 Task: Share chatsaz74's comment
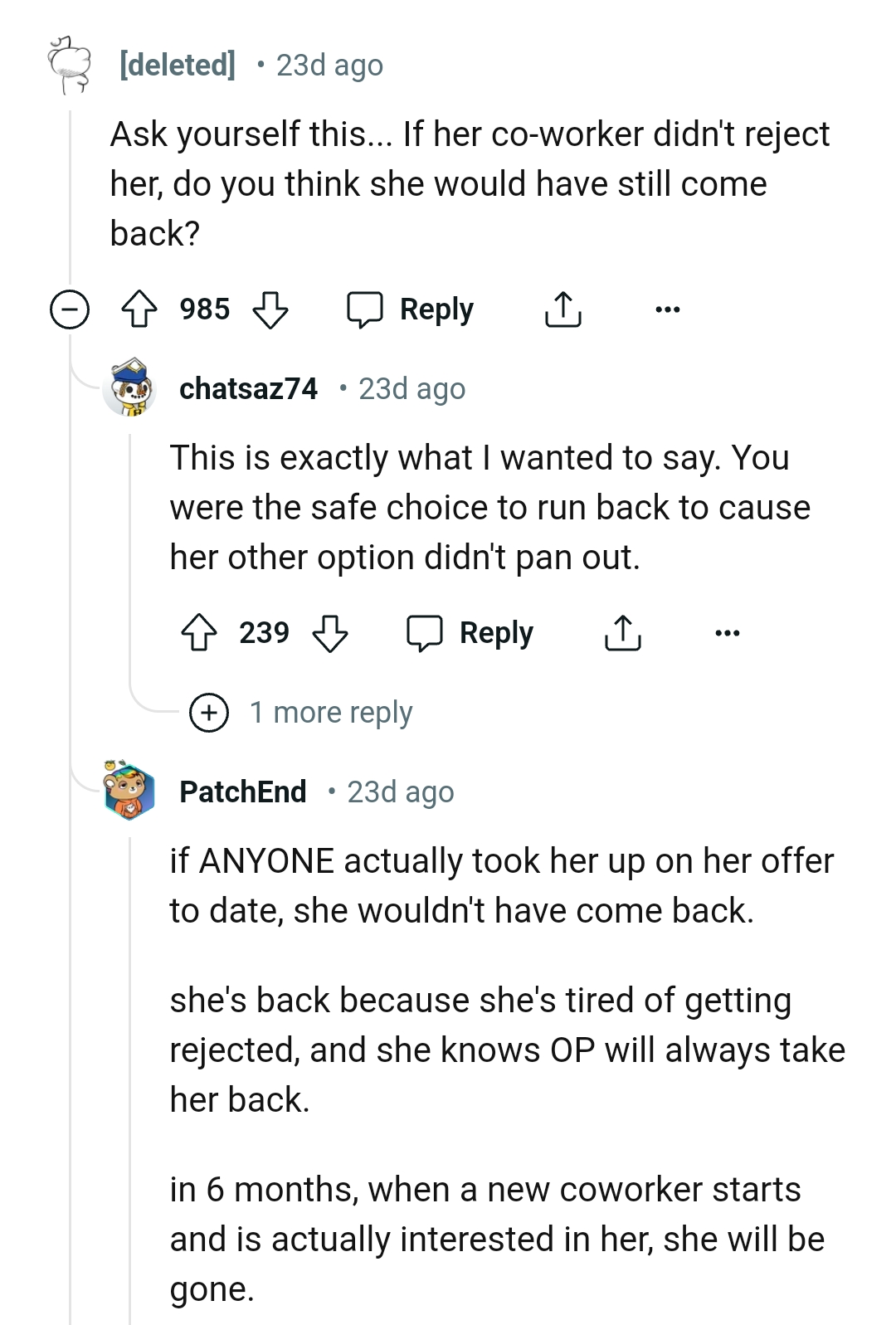(x=622, y=631)
